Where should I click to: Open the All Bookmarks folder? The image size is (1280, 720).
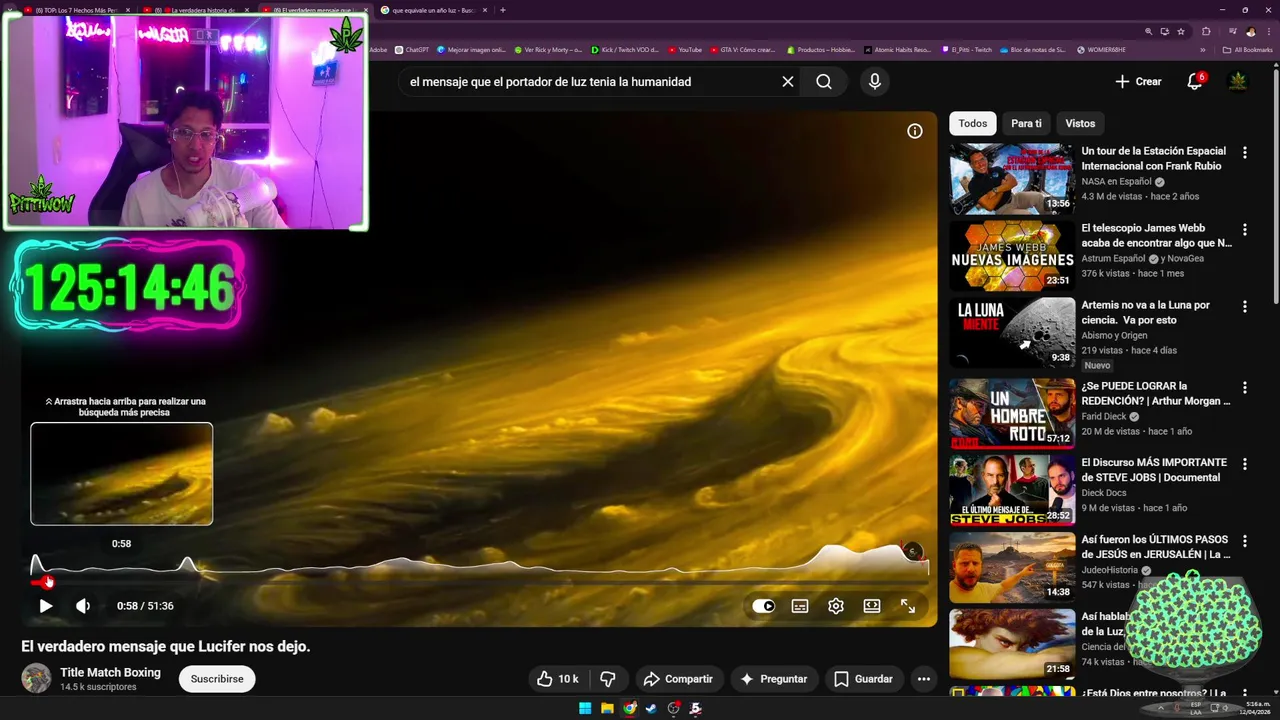point(1248,49)
